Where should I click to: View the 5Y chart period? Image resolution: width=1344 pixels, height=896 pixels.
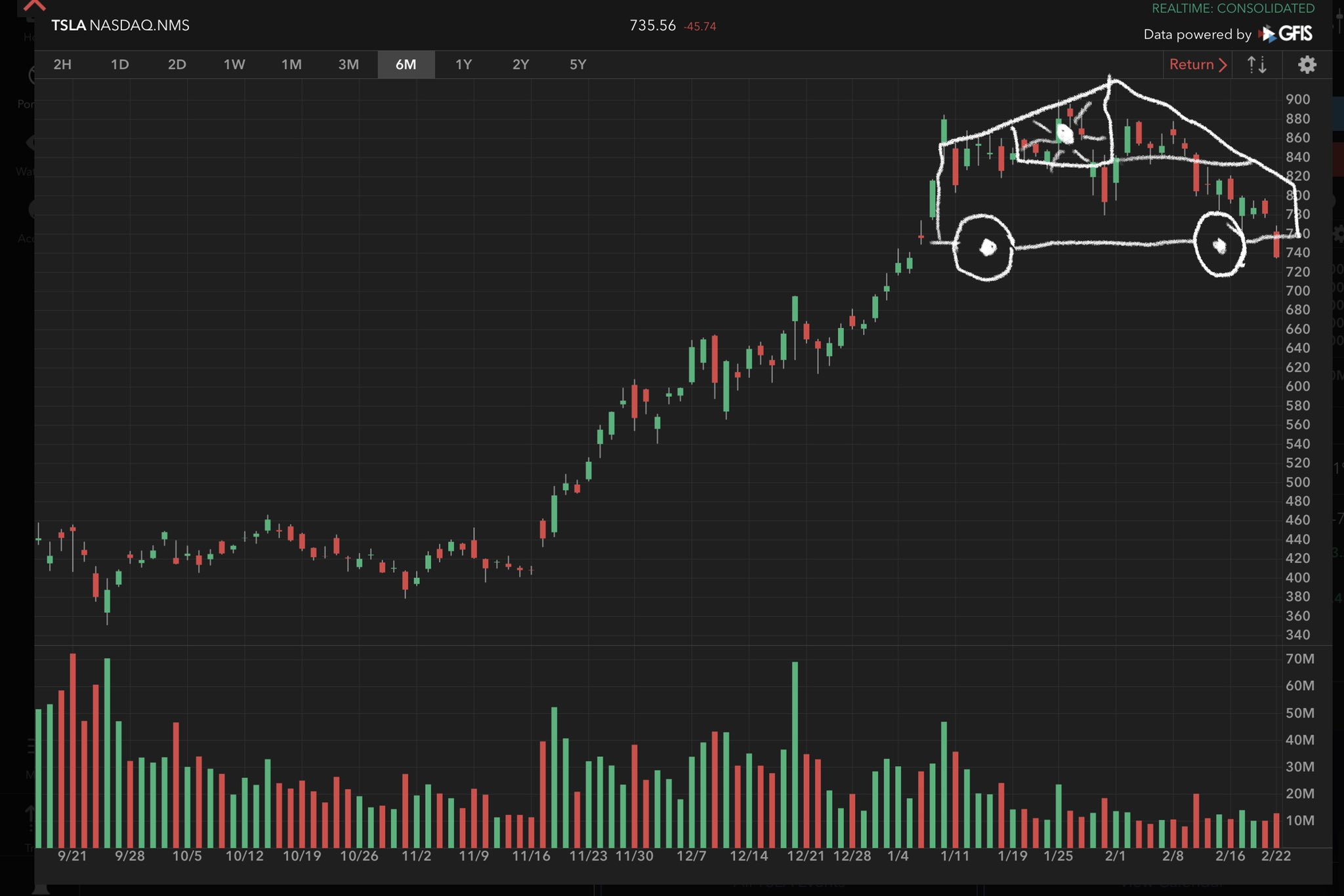pyautogui.click(x=577, y=64)
